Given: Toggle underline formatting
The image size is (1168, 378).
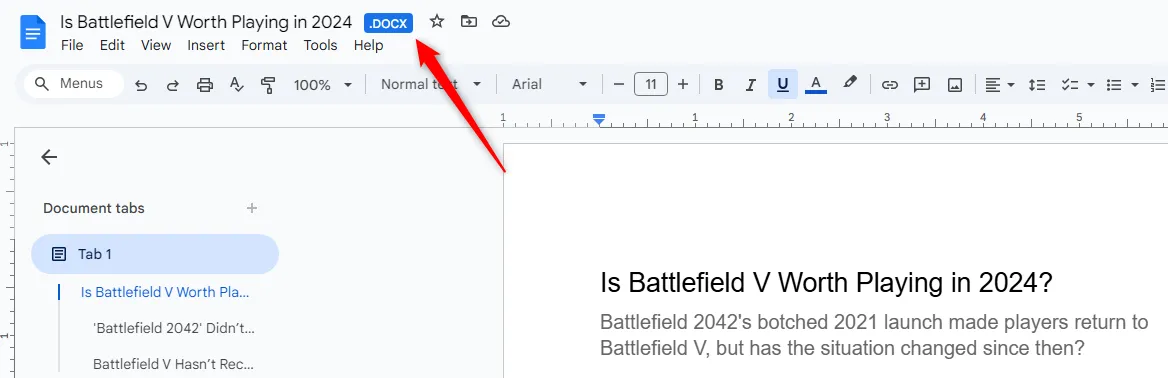Looking at the screenshot, I should tap(783, 84).
